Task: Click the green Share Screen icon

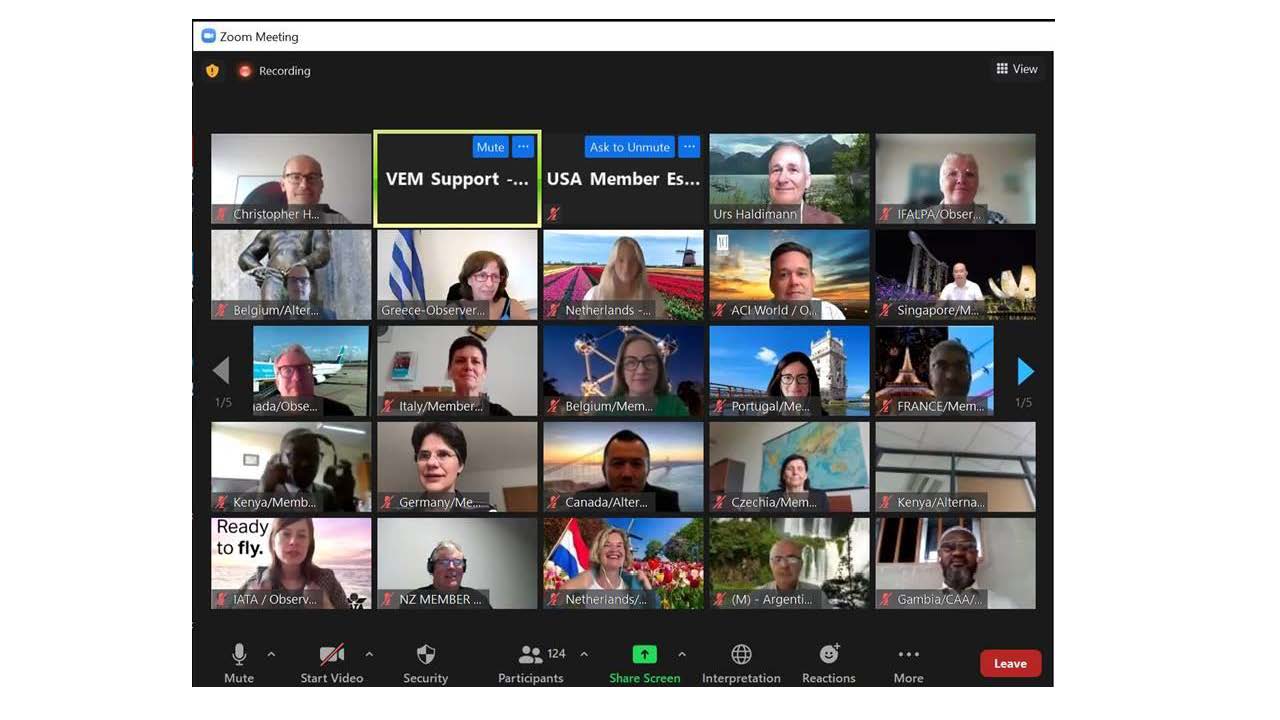Action: [645, 655]
